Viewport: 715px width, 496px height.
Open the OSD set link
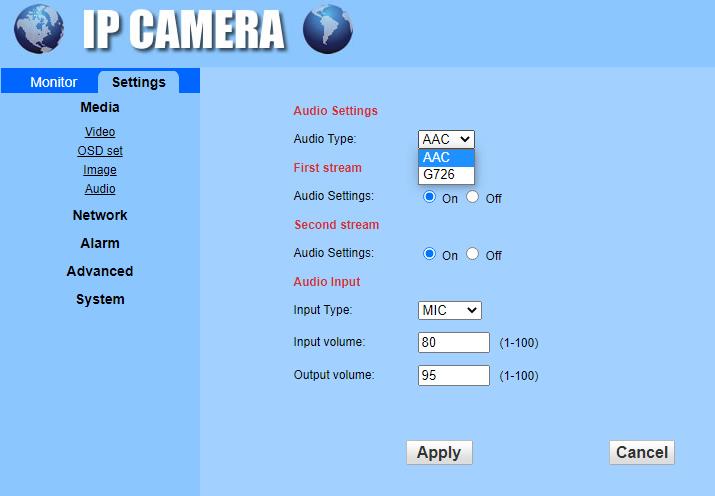point(100,151)
